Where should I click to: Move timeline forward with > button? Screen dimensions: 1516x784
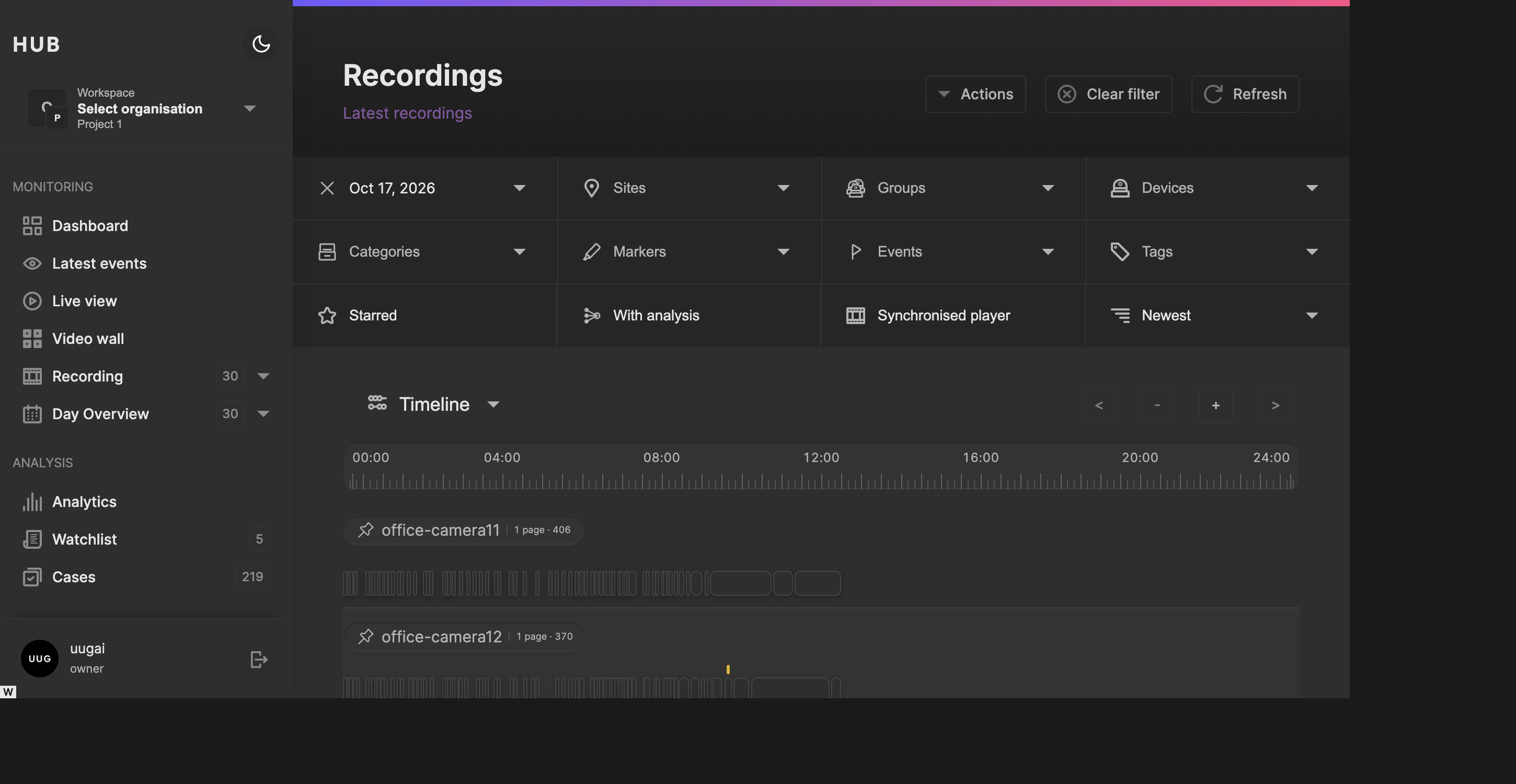pos(1276,405)
